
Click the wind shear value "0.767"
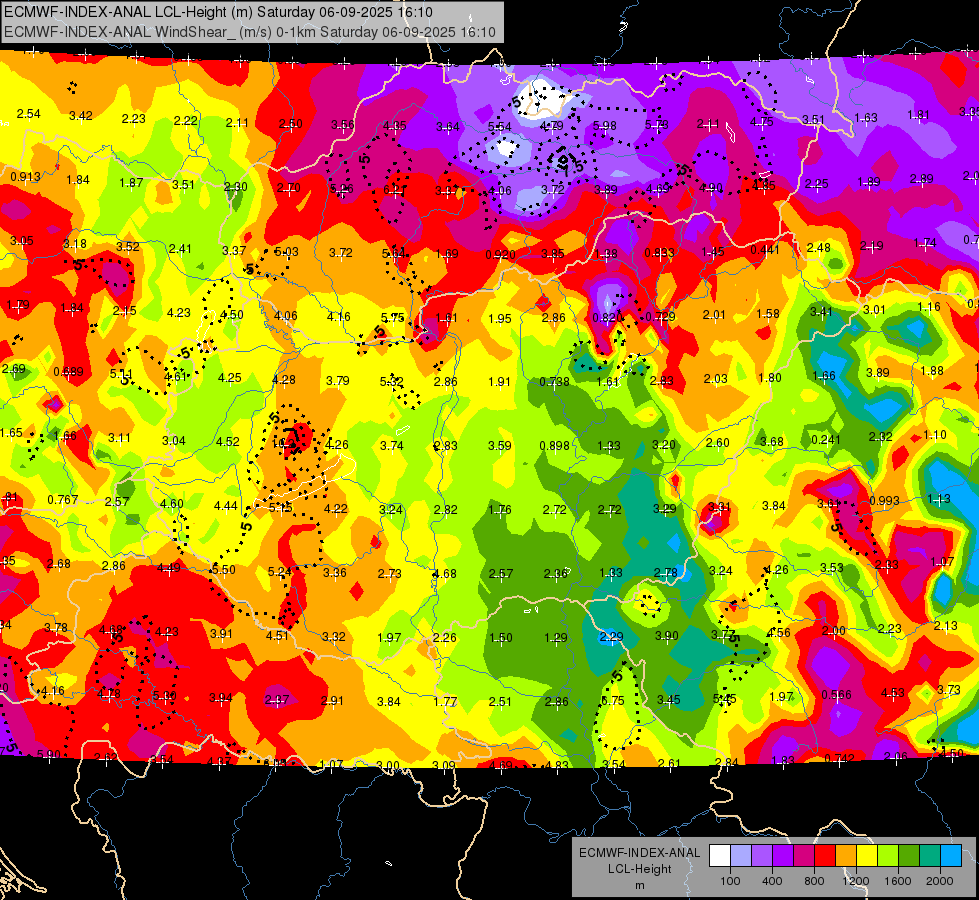pyautogui.click(x=62, y=500)
